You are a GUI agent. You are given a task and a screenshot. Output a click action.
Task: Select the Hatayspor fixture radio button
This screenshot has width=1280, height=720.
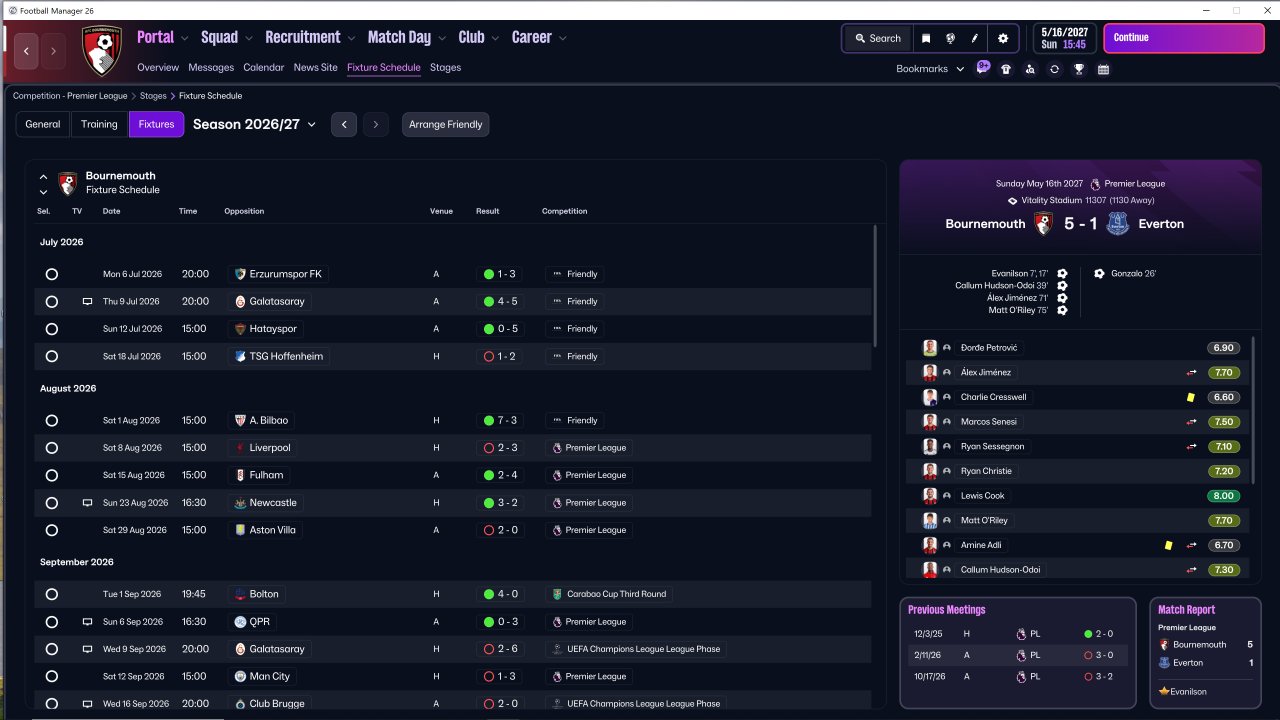point(52,329)
